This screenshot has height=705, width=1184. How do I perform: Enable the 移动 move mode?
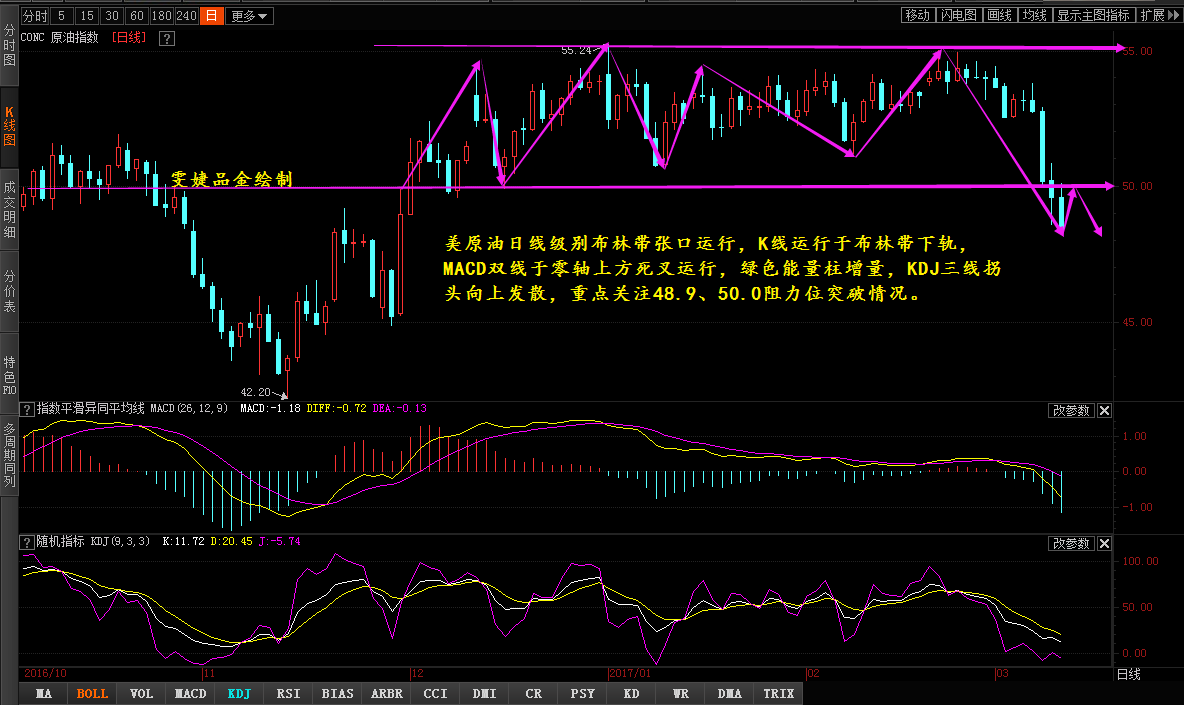917,15
